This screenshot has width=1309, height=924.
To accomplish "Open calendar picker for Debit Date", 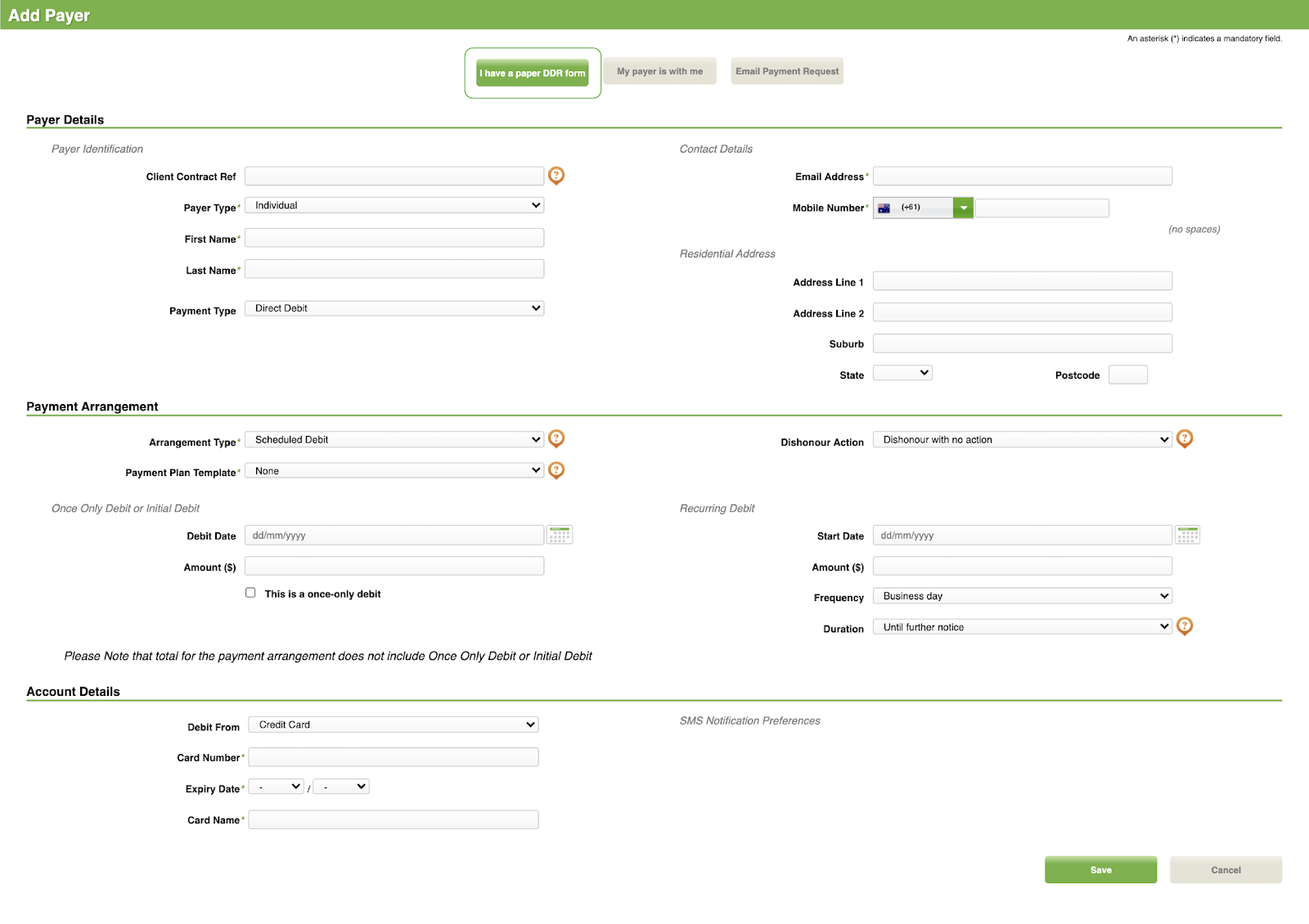I will (560, 535).
